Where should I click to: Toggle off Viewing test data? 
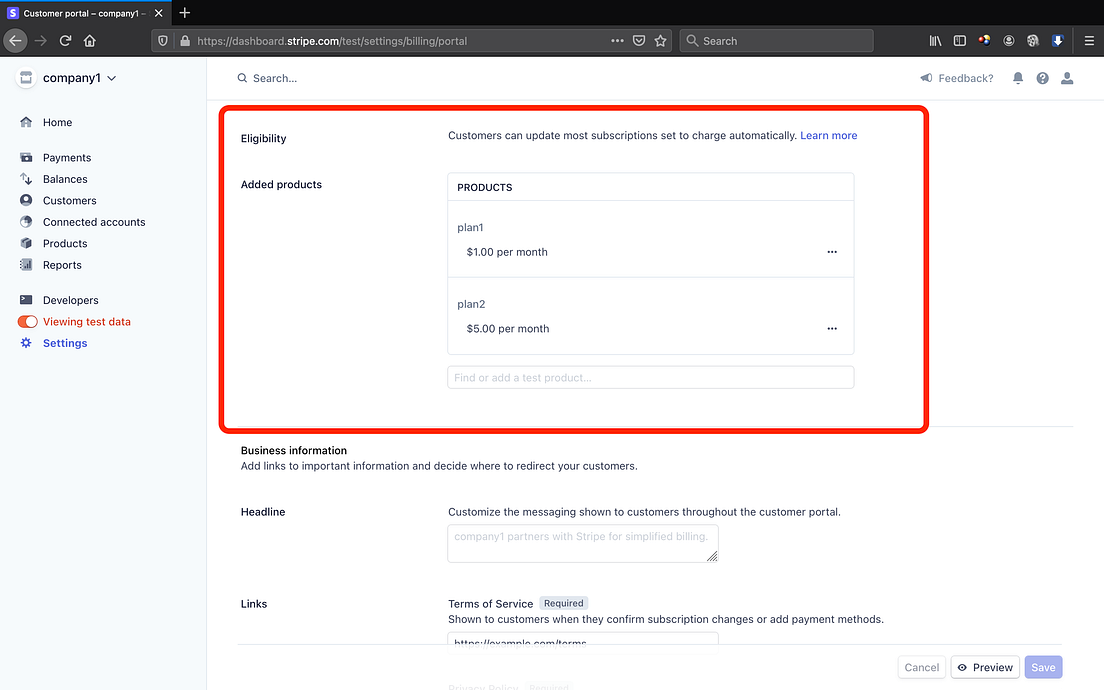pos(27,321)
